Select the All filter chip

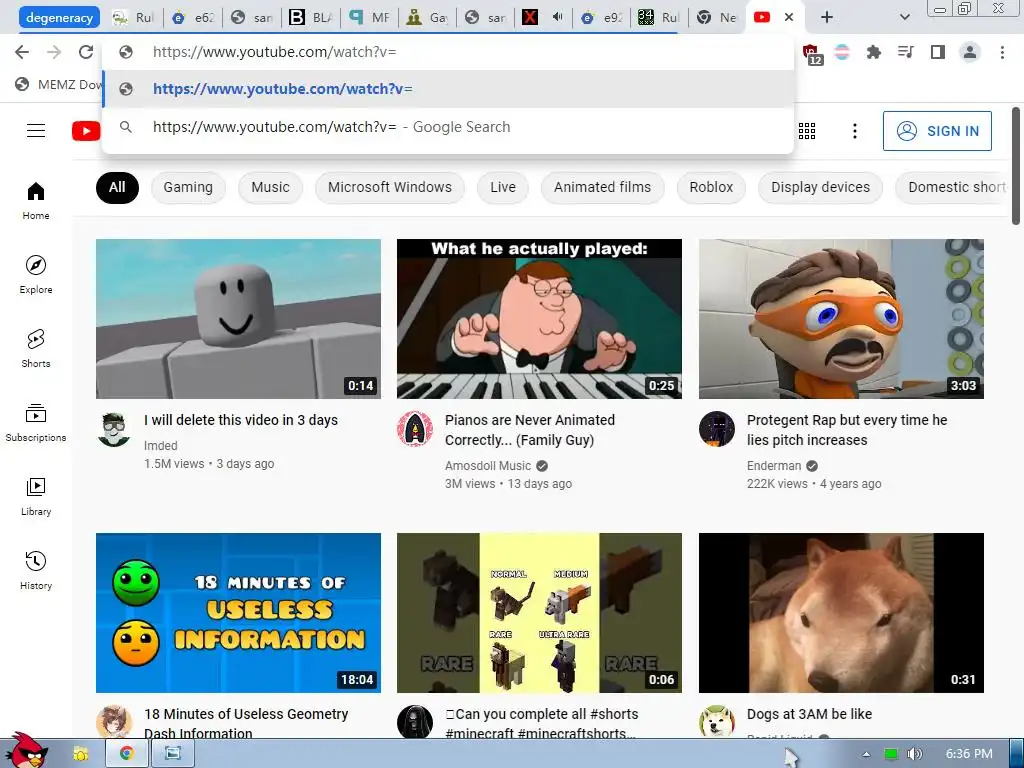[117, 187]
